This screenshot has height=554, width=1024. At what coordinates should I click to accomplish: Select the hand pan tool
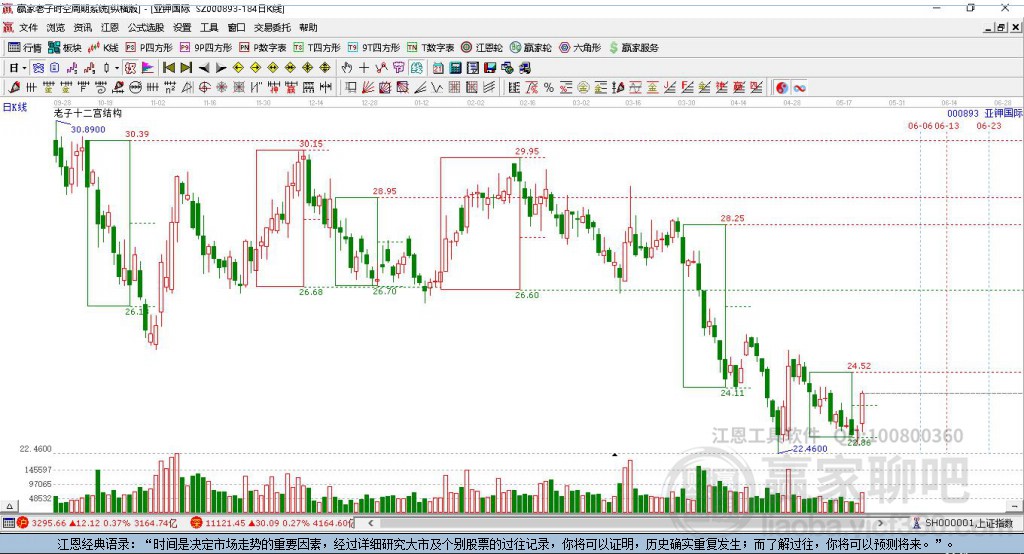coord(347,68)
